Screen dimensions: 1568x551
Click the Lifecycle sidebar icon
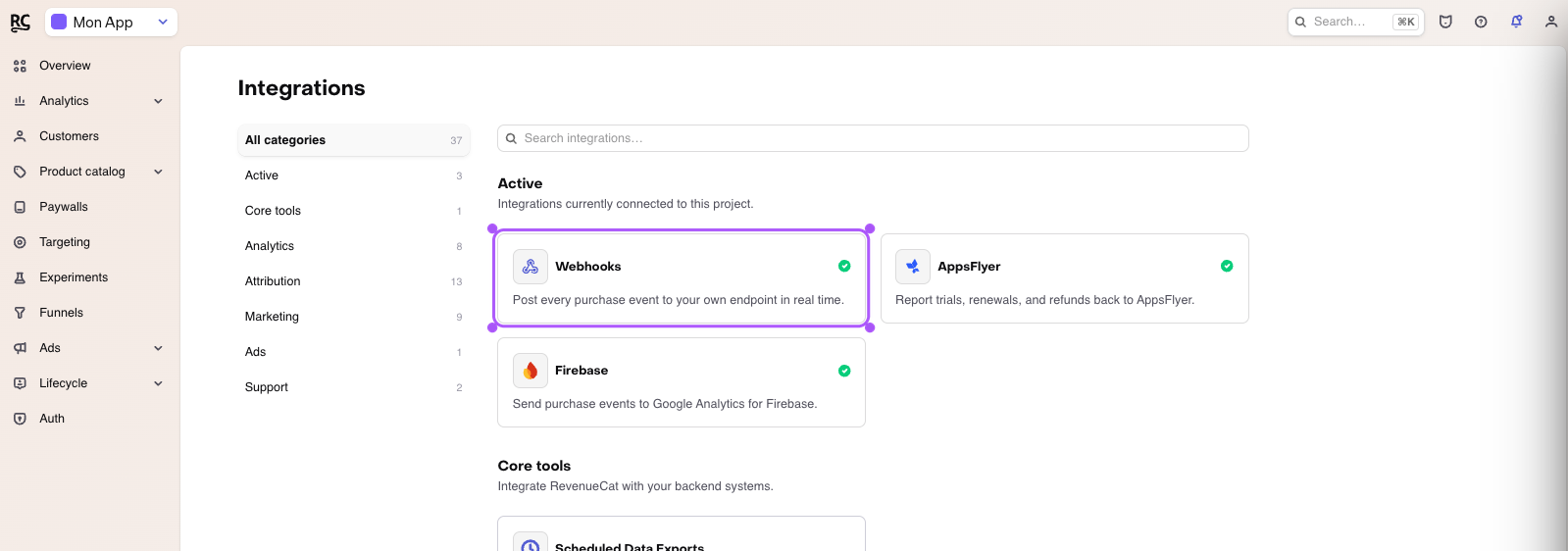[x=20, y=383]
